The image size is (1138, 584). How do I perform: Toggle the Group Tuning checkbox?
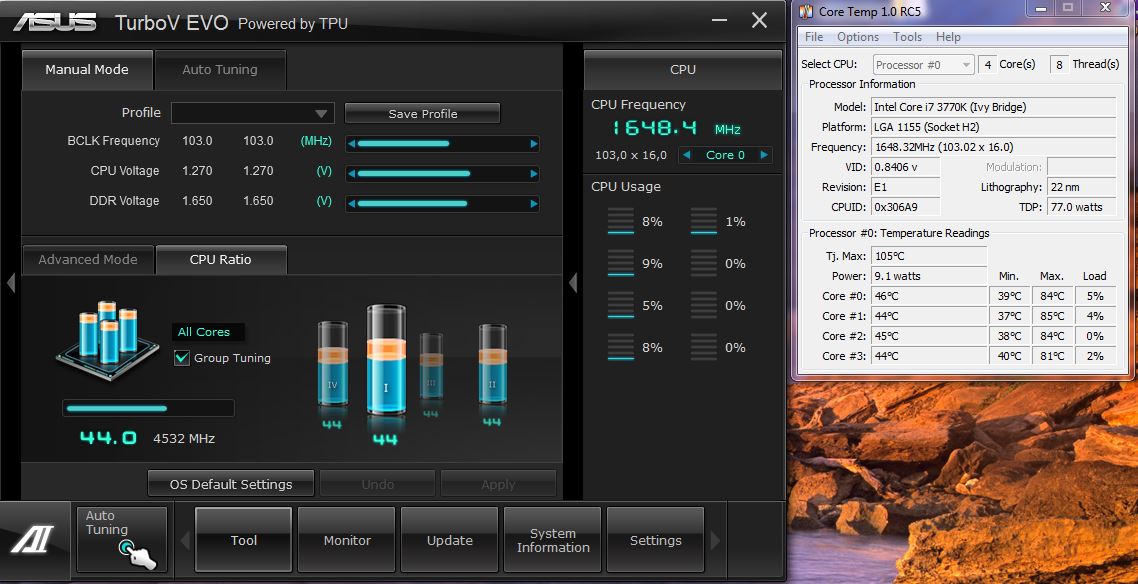point(182,358)
